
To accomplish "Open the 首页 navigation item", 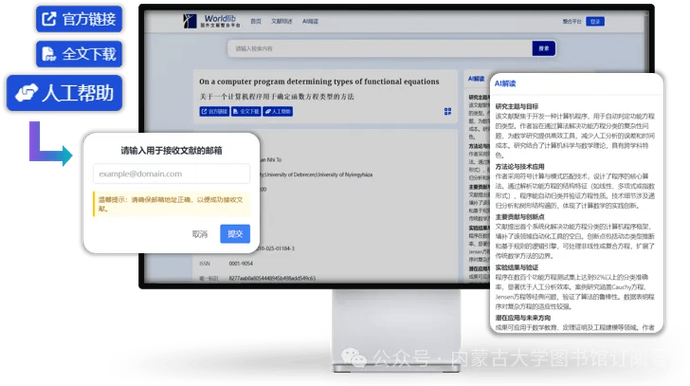I will 256,21.
